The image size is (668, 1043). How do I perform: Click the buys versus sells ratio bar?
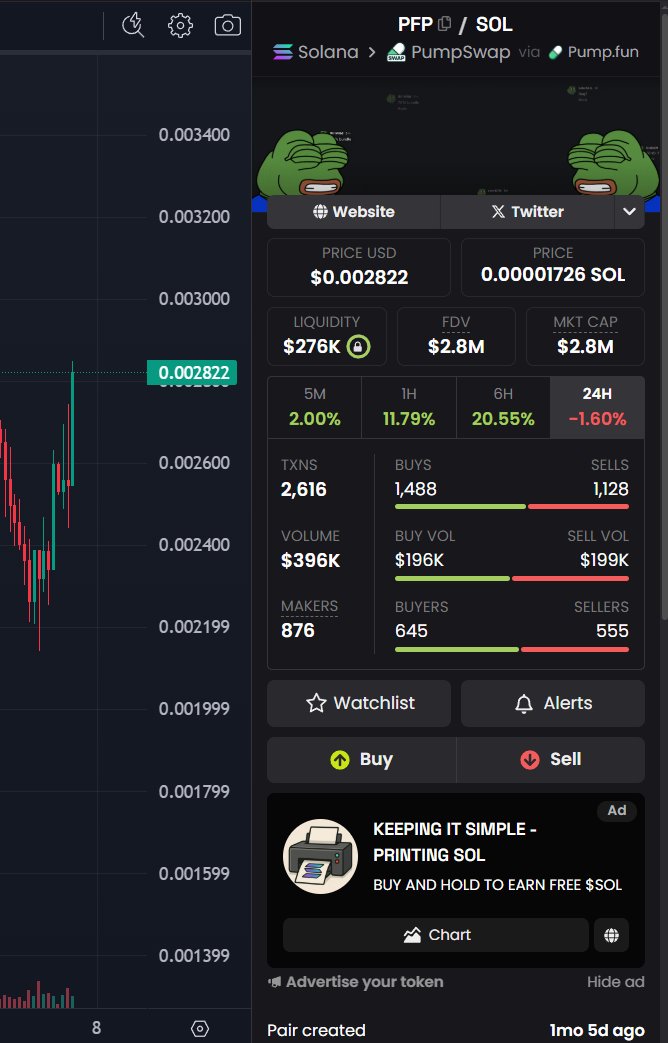pyautogui.click(x=512, y=507)
